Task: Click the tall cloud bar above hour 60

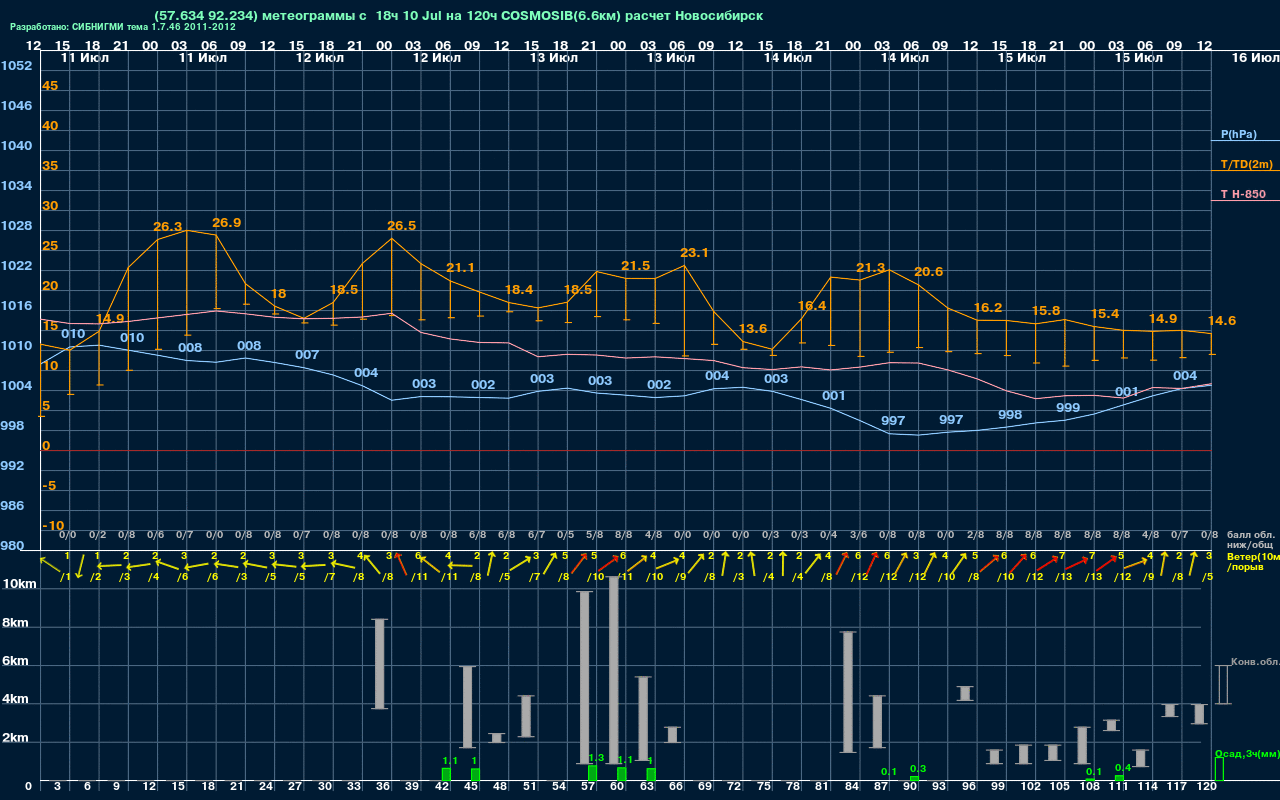Action: (614, 670)
